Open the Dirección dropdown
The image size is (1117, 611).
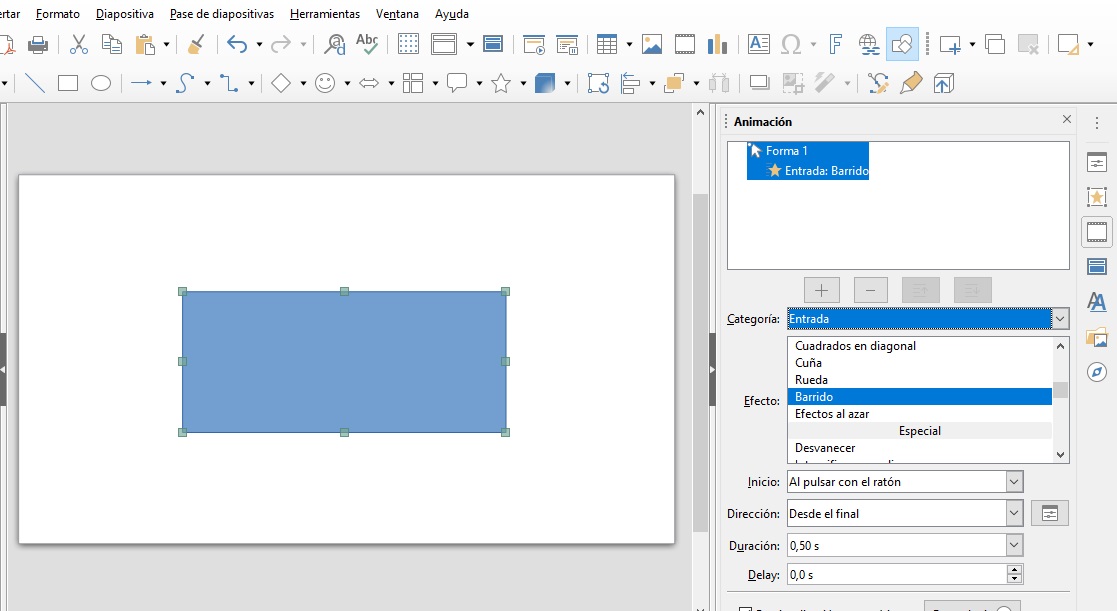click(x=1014, y=513)
